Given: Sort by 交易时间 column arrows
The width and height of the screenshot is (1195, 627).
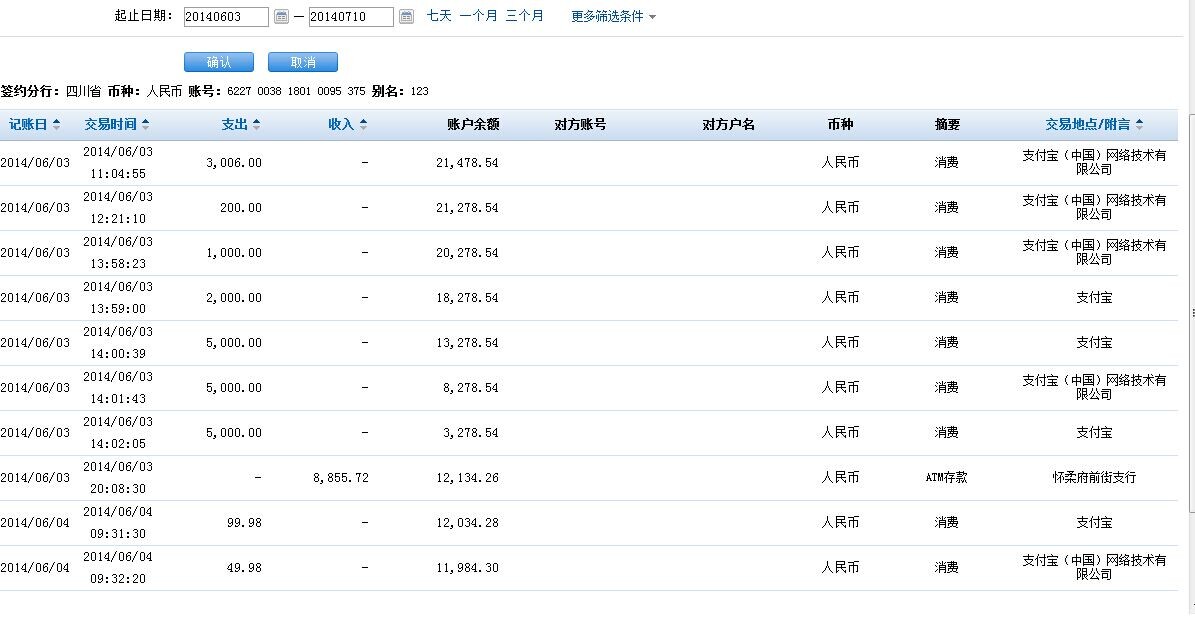Looking at the screenshot, I should coord(146,125).
